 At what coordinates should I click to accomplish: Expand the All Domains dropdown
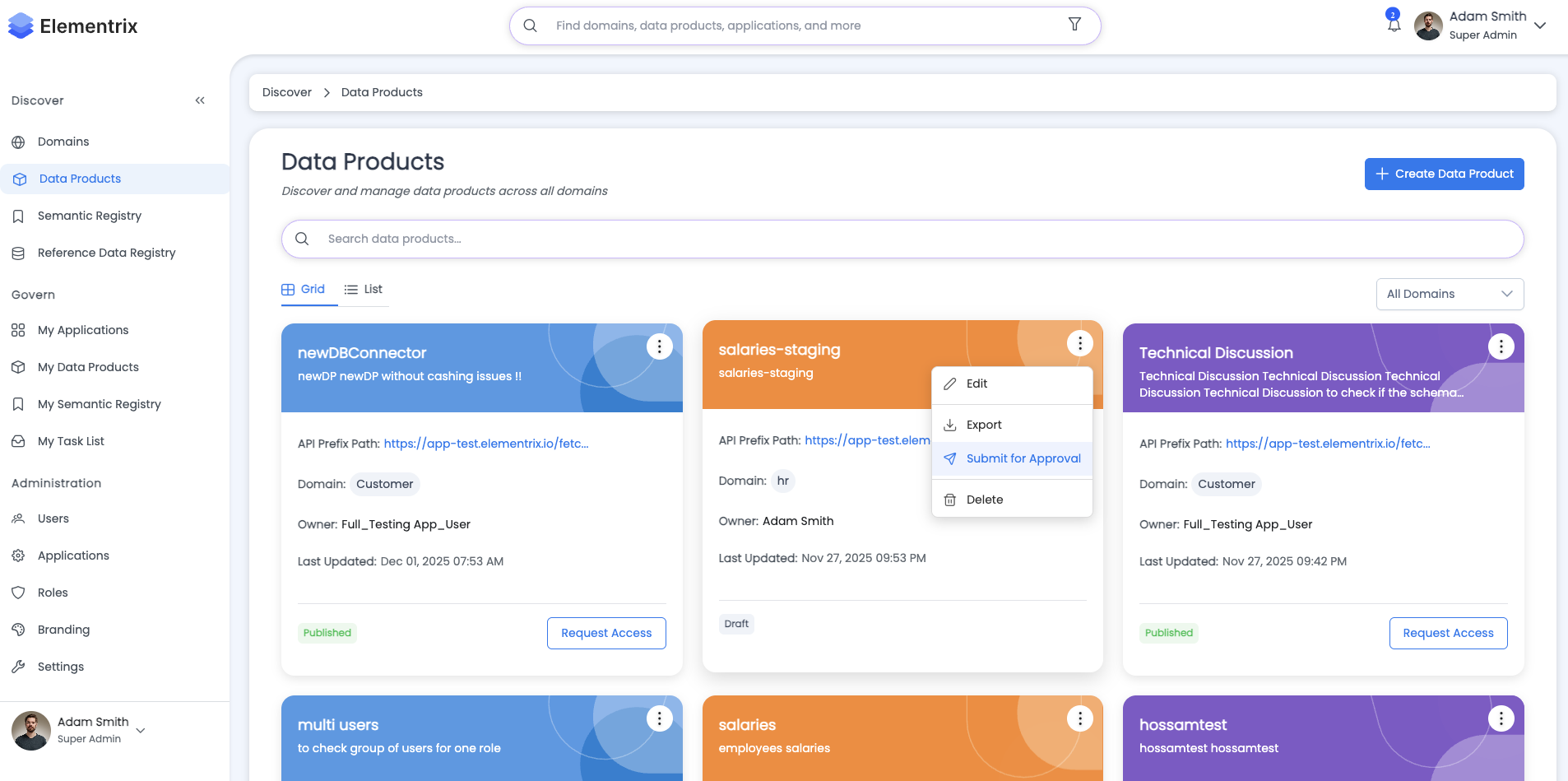(x=1449, y=294)
